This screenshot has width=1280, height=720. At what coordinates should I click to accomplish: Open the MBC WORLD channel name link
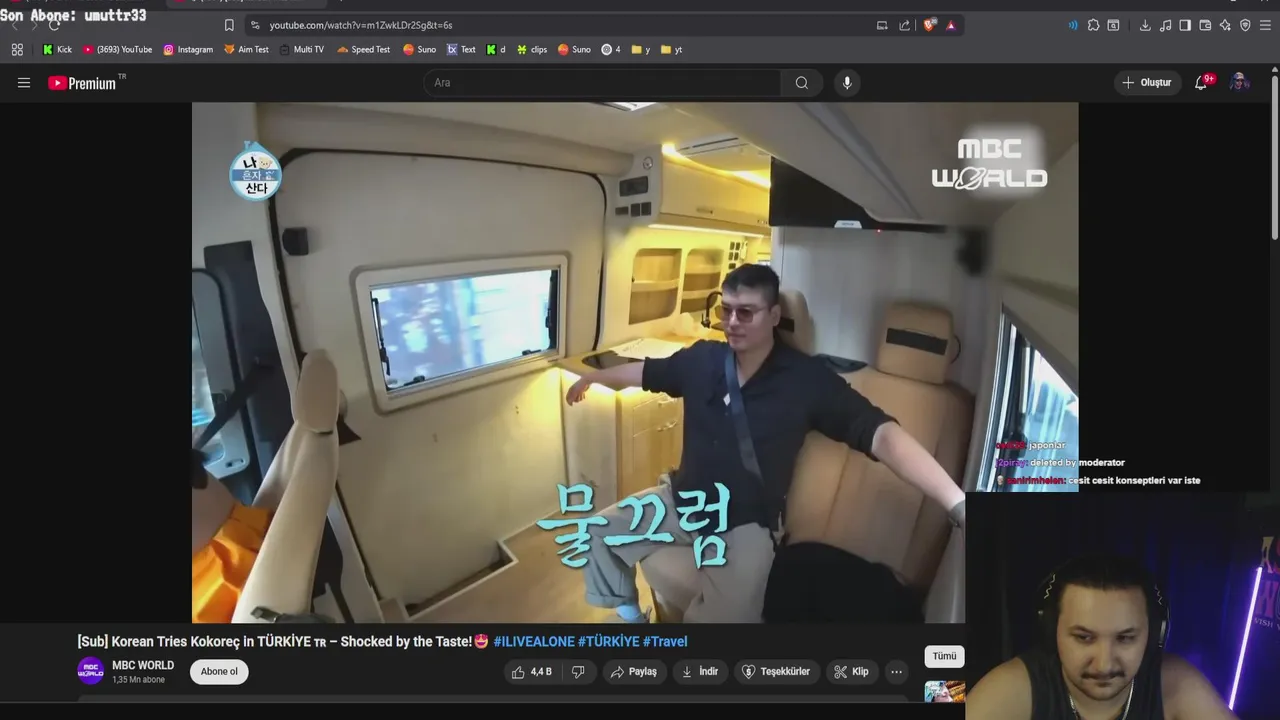(x=143, y=665)
